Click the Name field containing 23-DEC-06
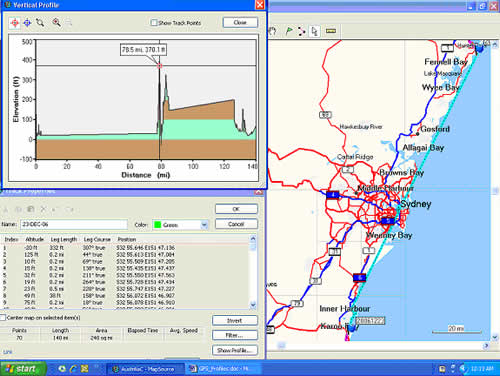This screenshot has width=500, height=376. (x=74, y=224)
